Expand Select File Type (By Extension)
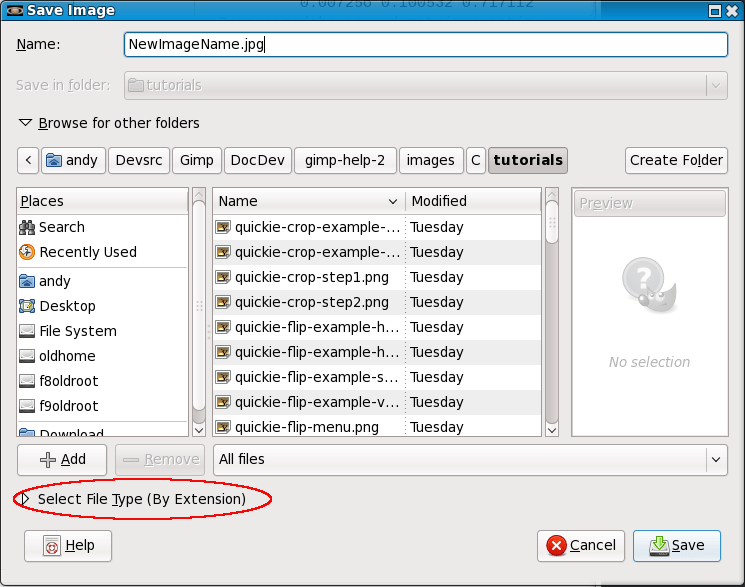Image resolution: width=745 pixels, height=587 pixels. coord(25,499)
